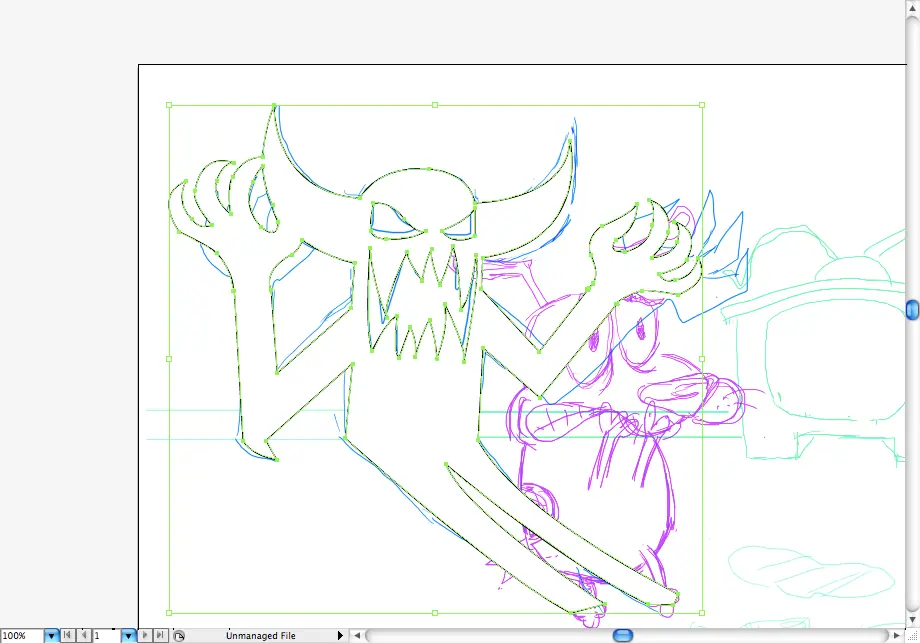The height and width of the screenshot is (643, 920).
Task: Click the vertical scrollbar blue thumb
Action: pyautogui.click(x=912, y=309)
